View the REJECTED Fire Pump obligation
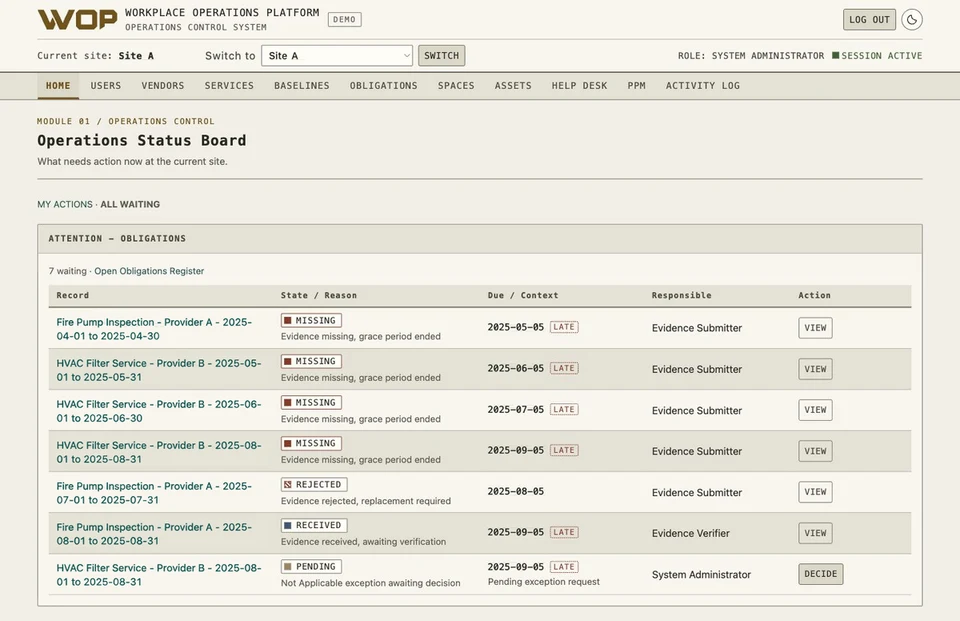The height and width of the screenshot is (621, 960). (x=815, y=492)
